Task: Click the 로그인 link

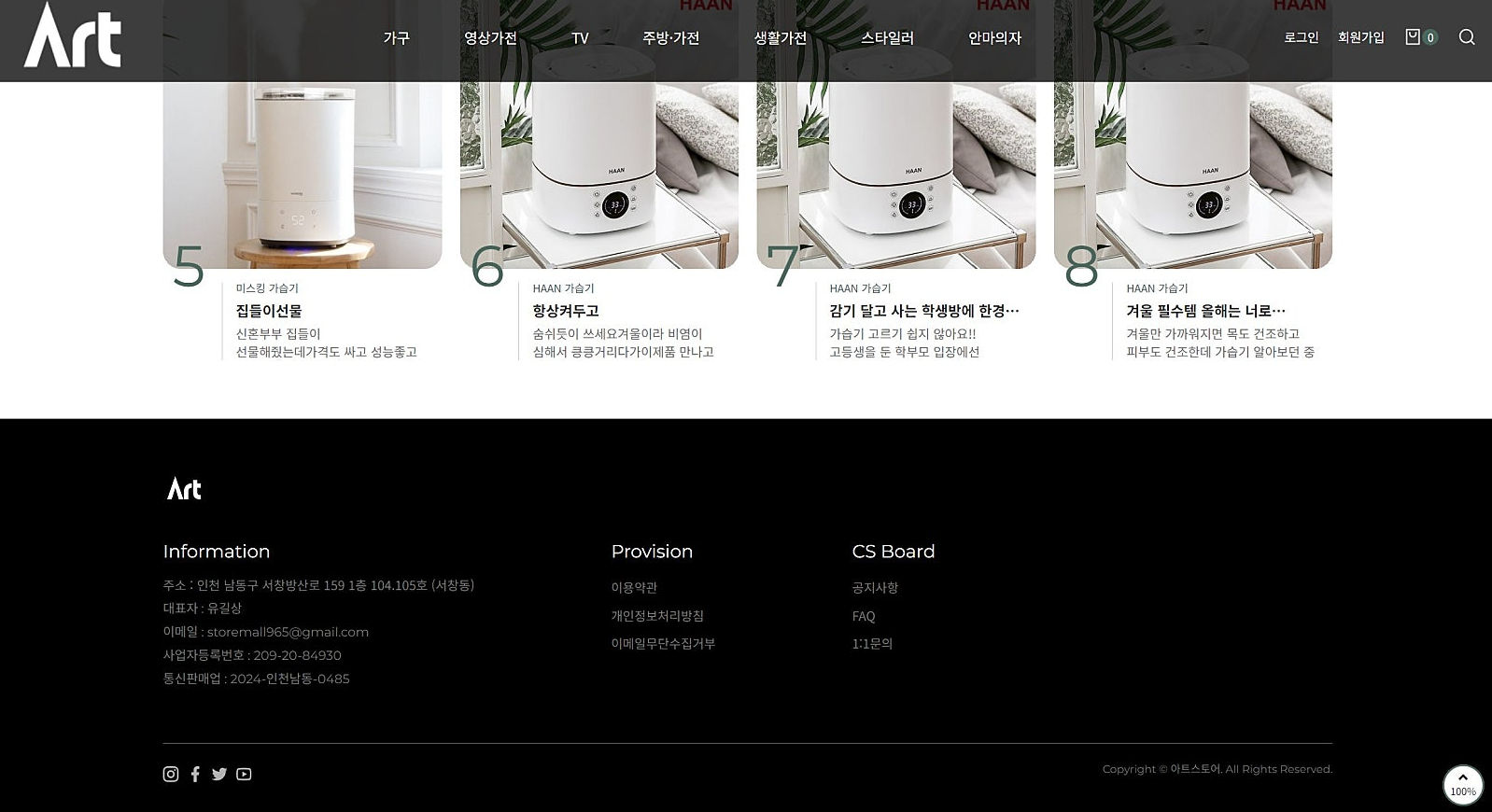Action: 1302,37
